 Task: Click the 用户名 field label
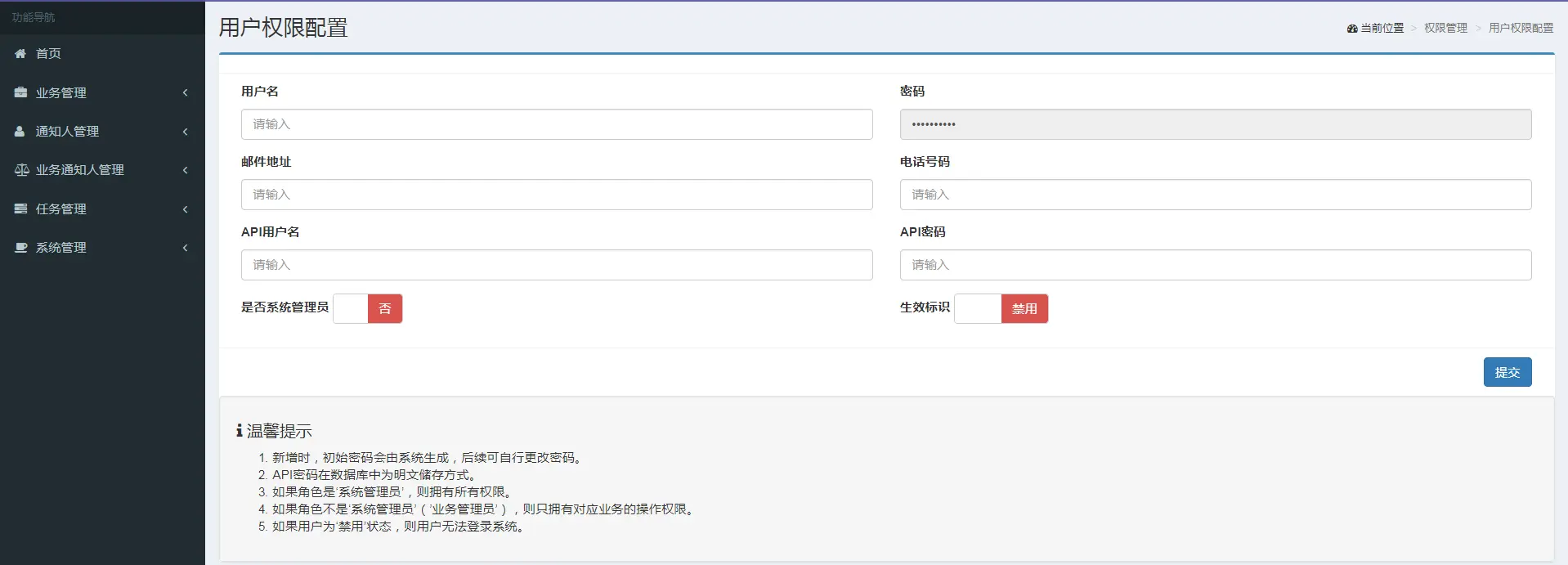[x=260, y=92]
